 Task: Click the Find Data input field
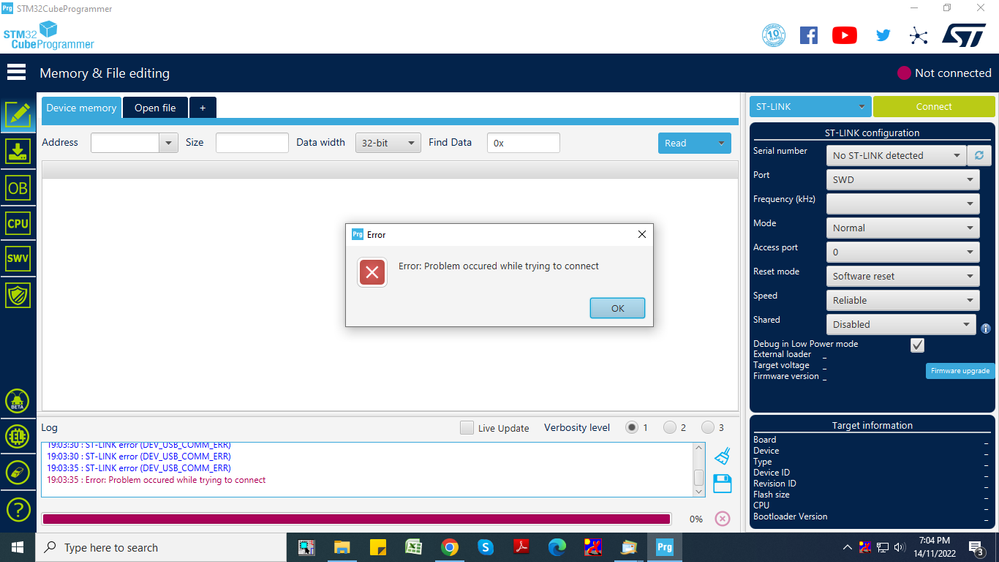click(x=523, y=143)
